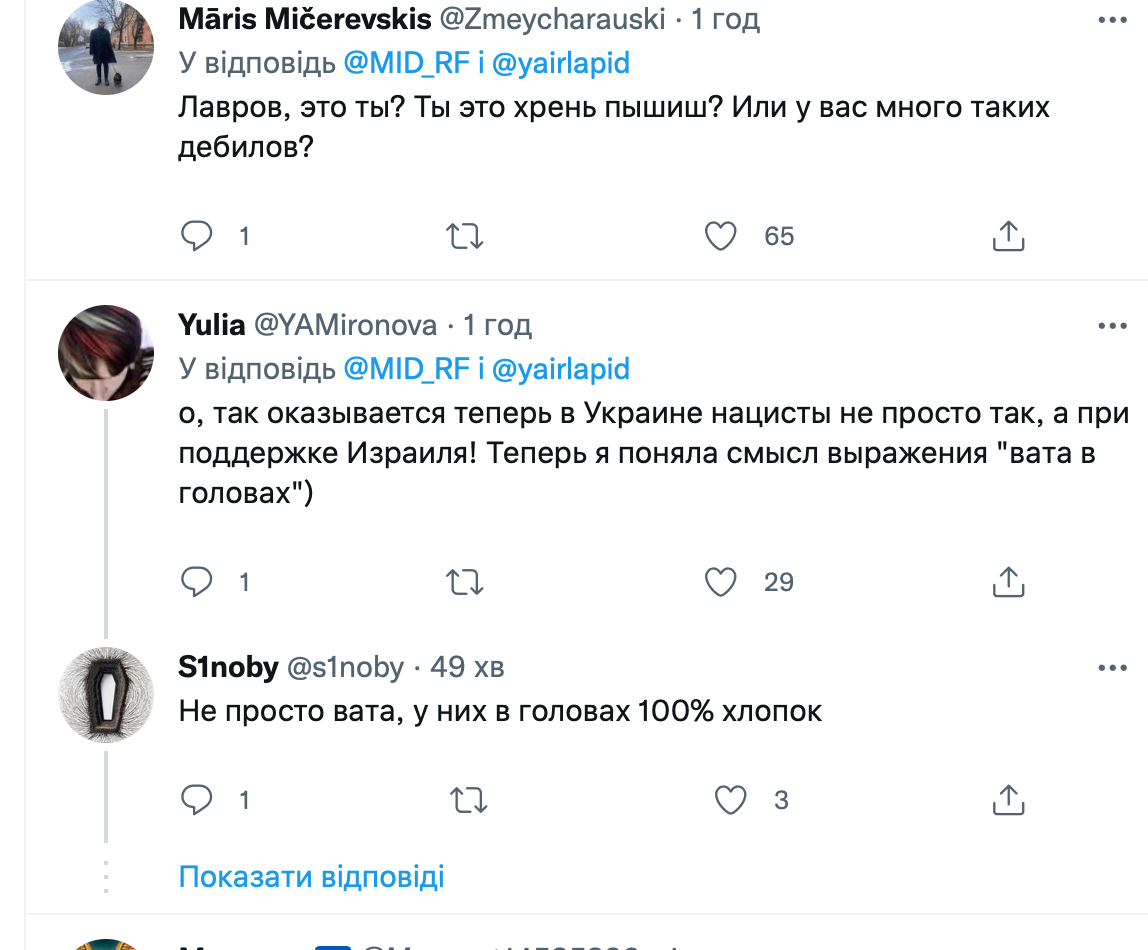
Task: Retweet the Māris Mičerevskis tweet
Action: pos(464,236)
